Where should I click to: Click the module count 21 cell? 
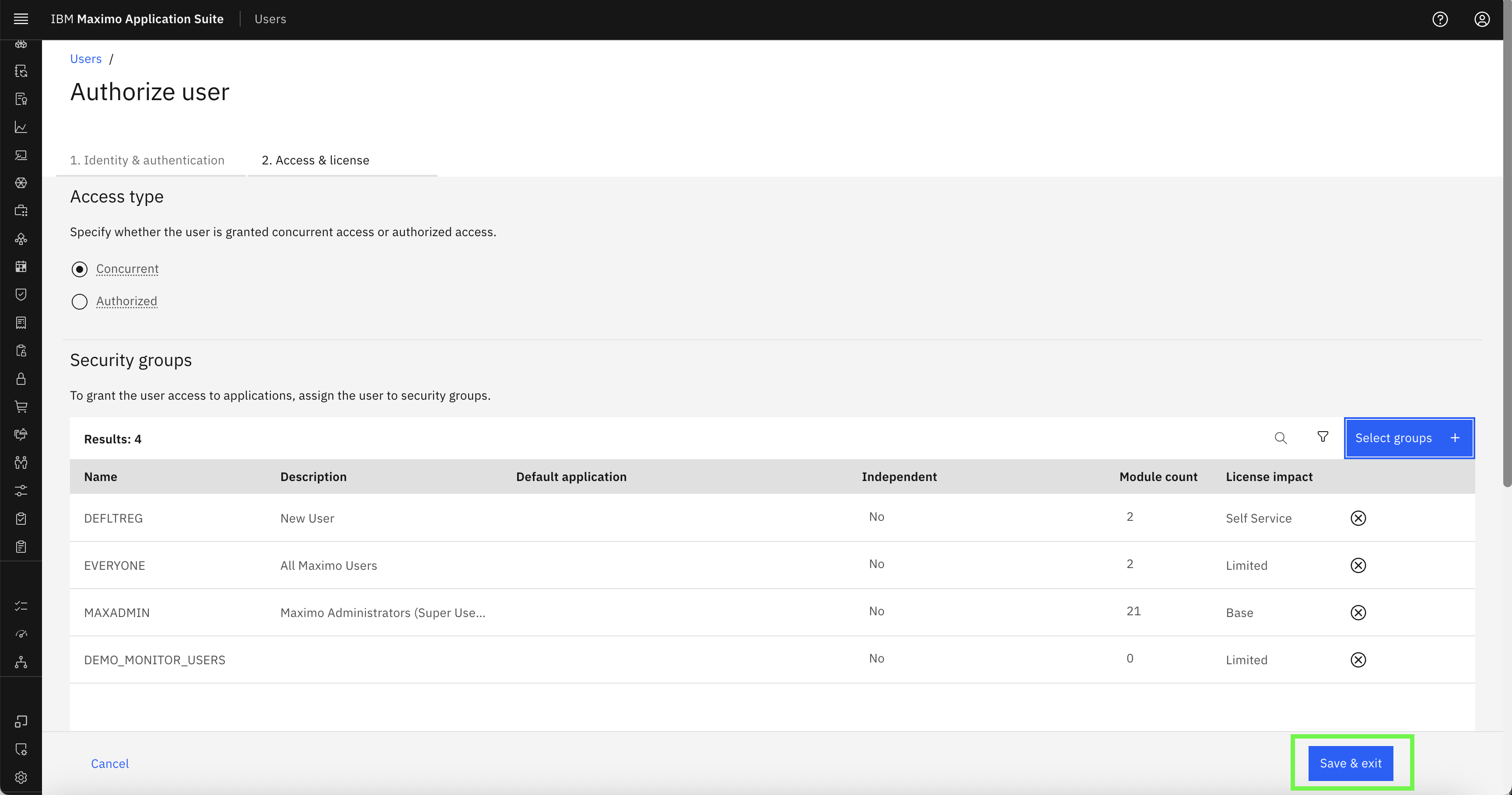[x=1134, y=611]
